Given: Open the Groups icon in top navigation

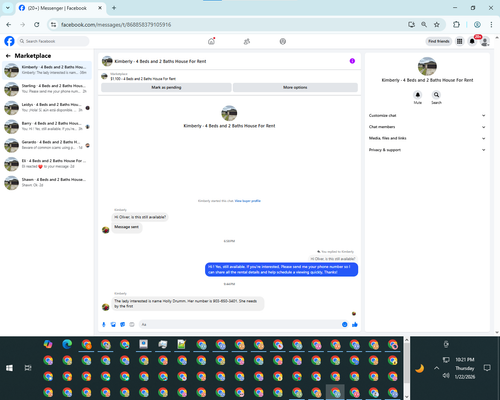Looking at the screenshot, I should click(283, 41).
